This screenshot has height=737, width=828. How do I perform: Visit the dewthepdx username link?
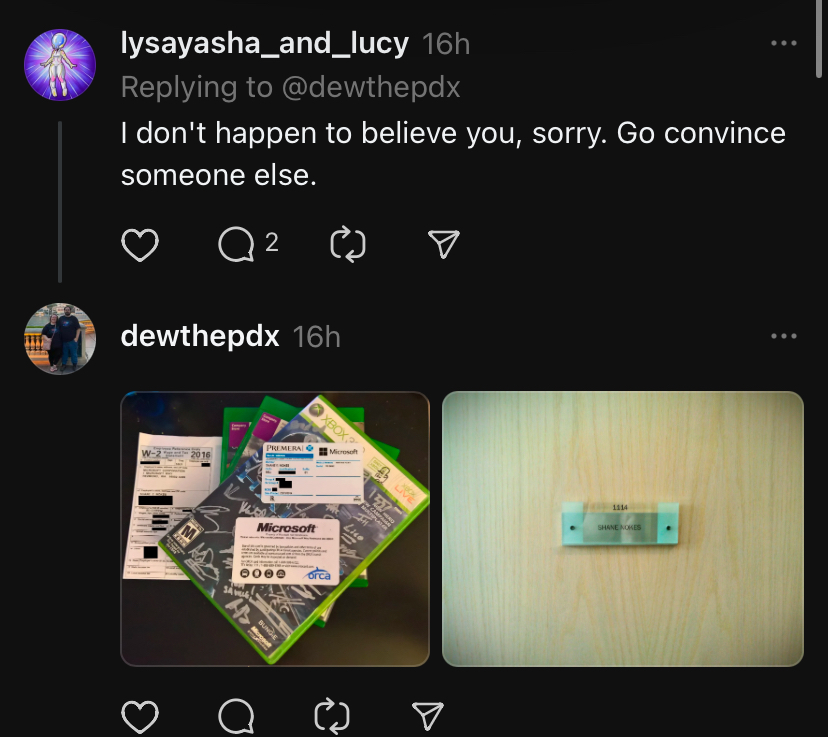click(200, 336)
